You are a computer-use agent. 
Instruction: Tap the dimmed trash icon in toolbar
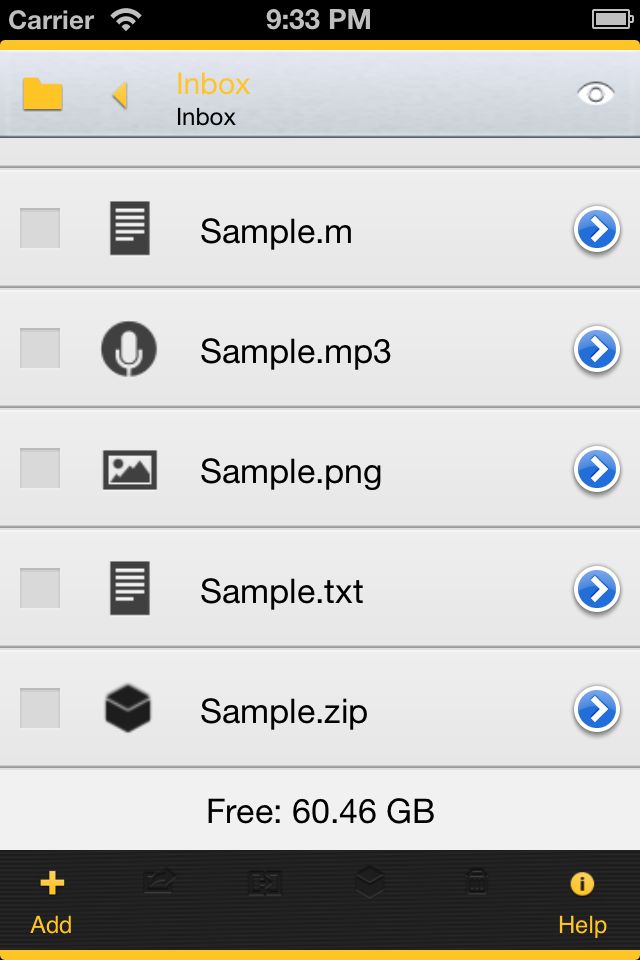pos(477,882)
